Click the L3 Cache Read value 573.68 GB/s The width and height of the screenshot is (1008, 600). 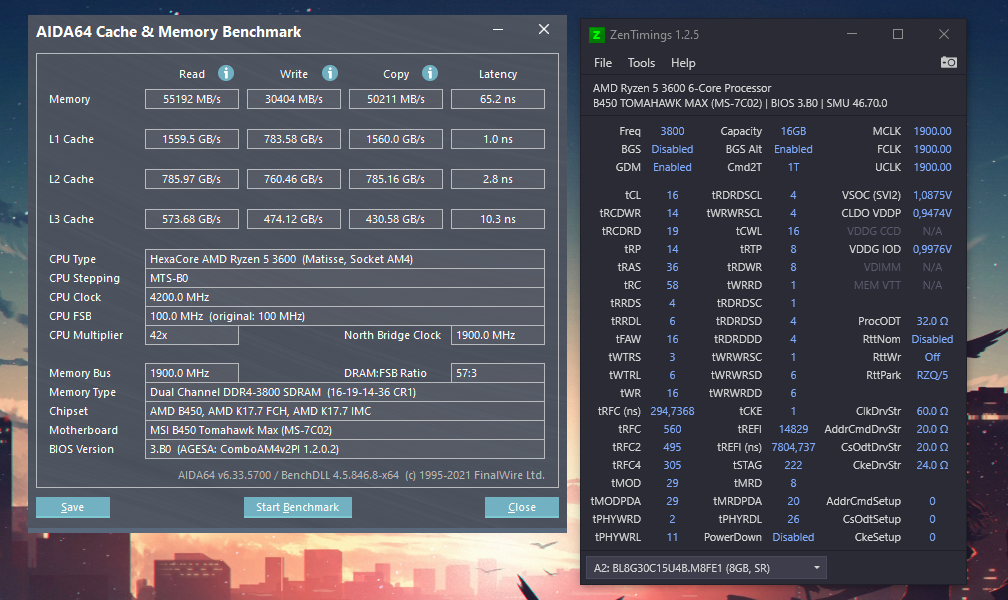(192, 219)
